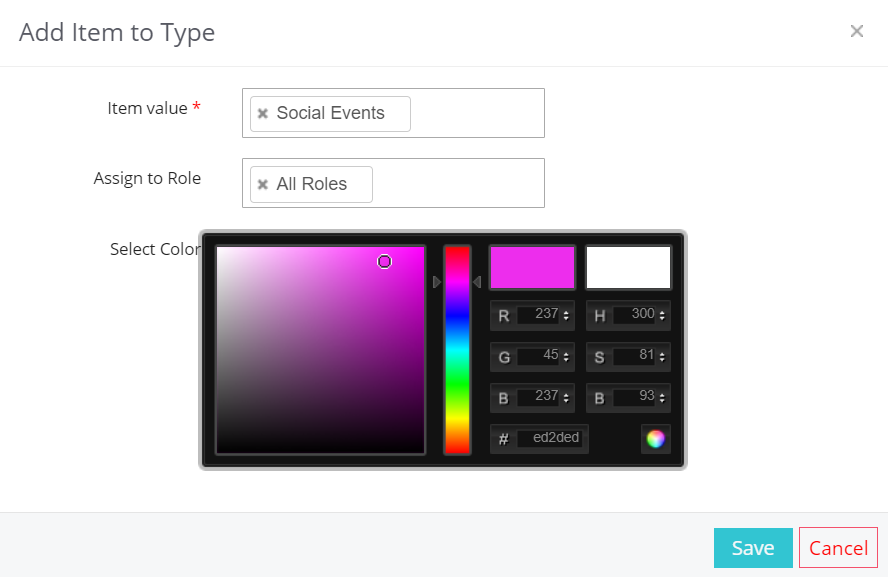The image size is (888, 577).
Task: Click the hex color code field
Action: point(549,438)
